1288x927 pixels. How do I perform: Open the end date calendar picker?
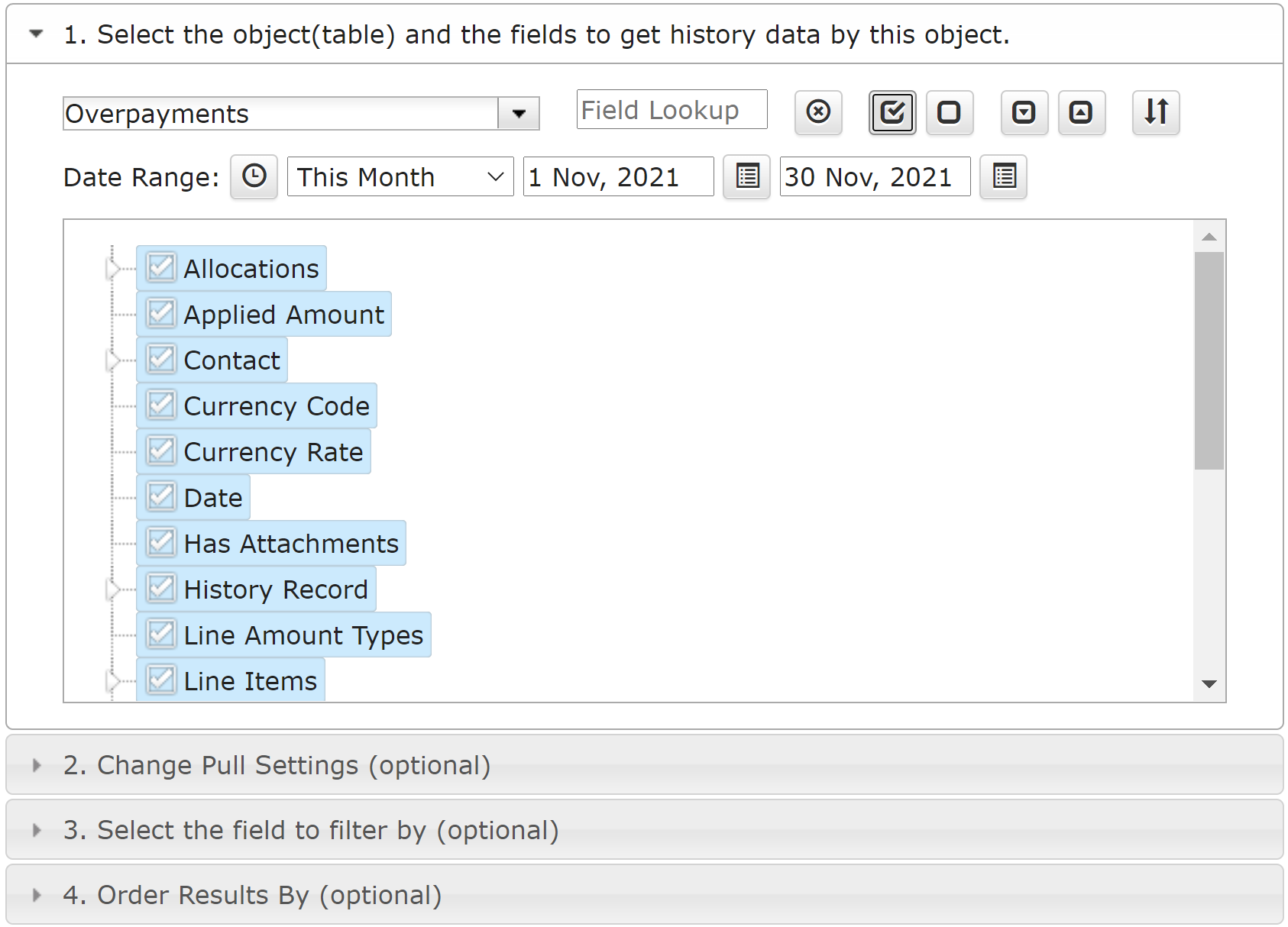[1003, 177]
